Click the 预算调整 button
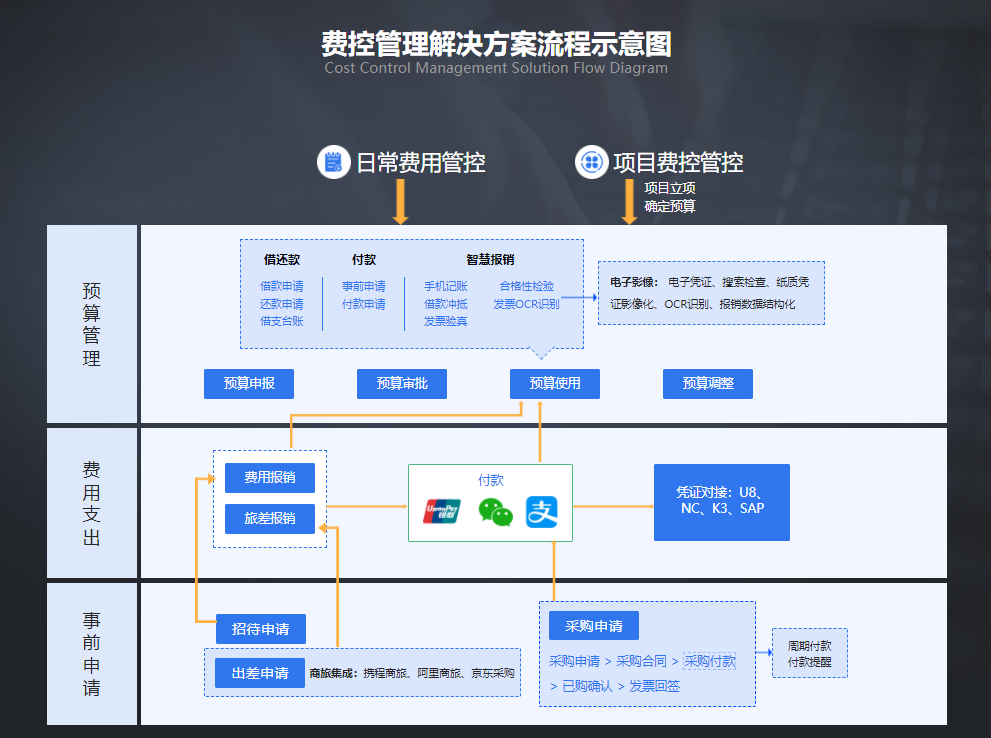Viewport: 991px width, 738px height. tap(708, 384)
